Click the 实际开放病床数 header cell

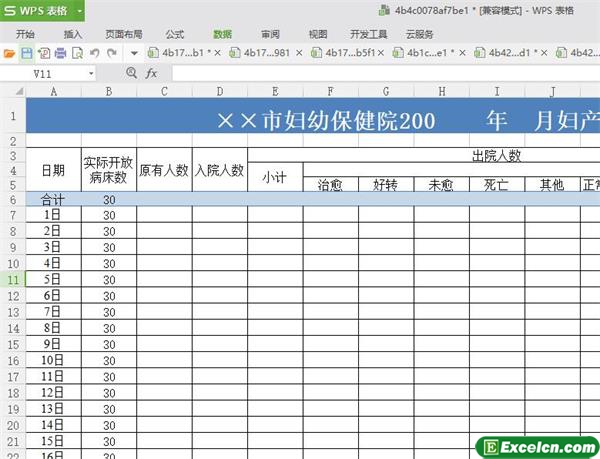pyautogui.click(x=109, y=169)
